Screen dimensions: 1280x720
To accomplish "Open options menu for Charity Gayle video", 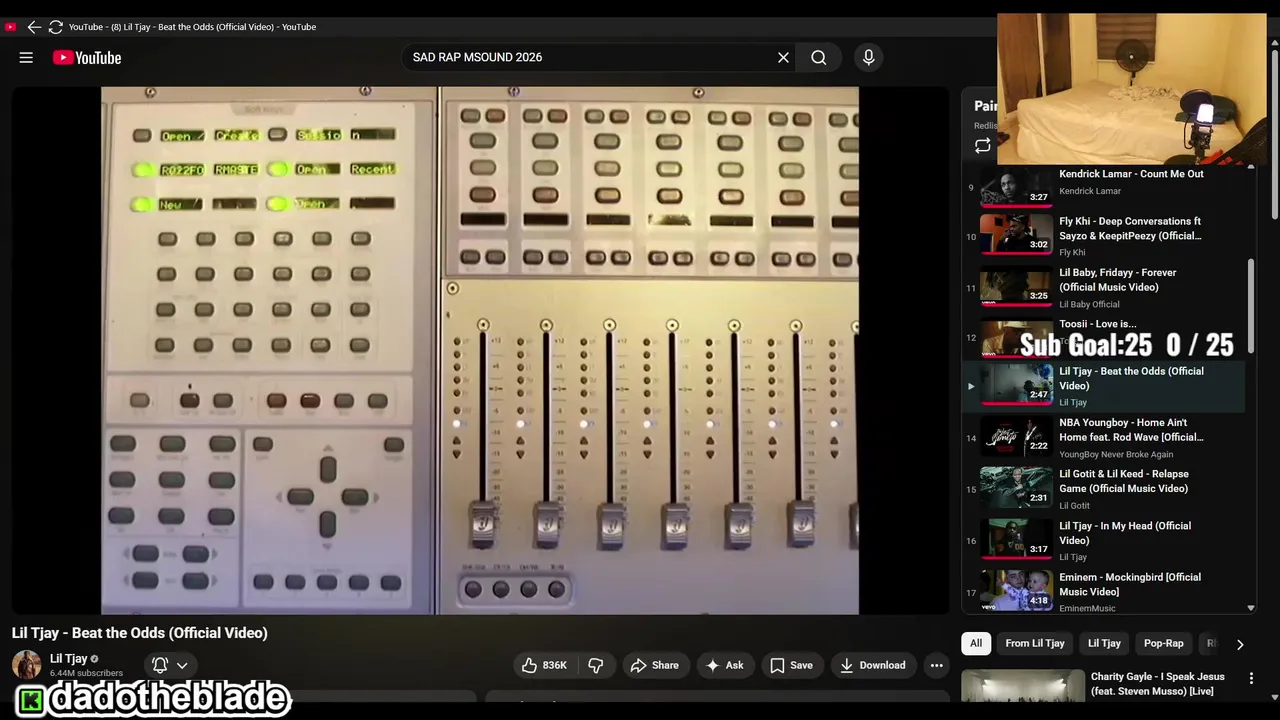I will tap(1251, 679).
